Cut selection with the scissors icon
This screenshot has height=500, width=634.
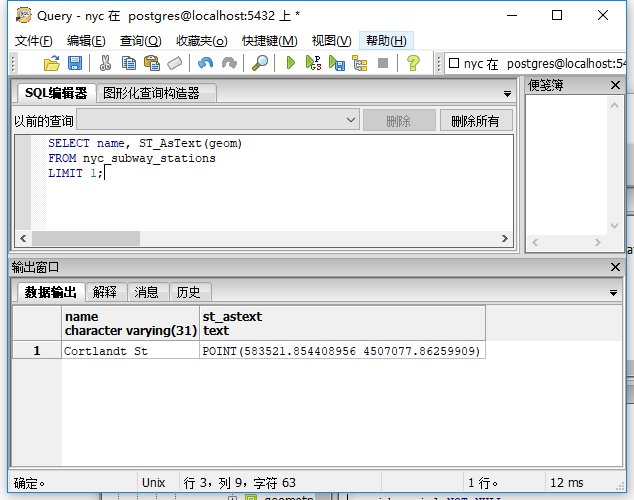click(x=105, y=63)
